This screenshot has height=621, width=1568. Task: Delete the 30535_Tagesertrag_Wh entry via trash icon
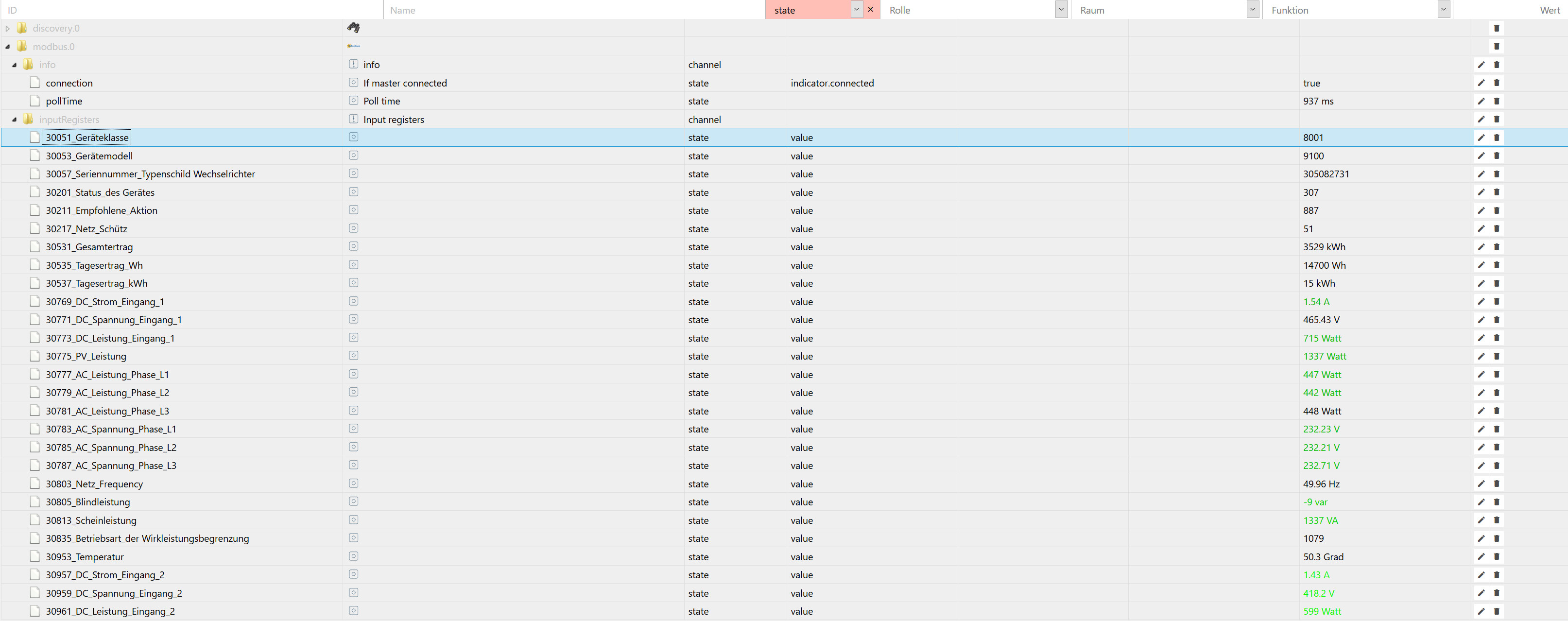(x=1497, y=265)
